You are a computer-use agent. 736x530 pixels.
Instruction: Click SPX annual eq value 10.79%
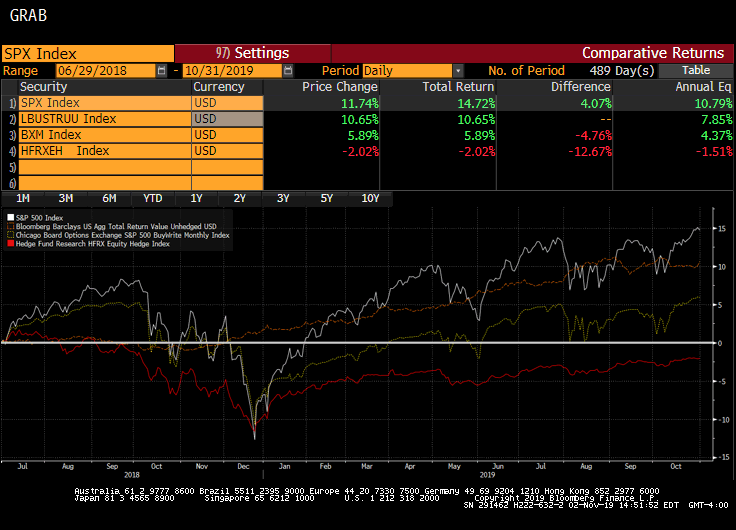point(713,103)
